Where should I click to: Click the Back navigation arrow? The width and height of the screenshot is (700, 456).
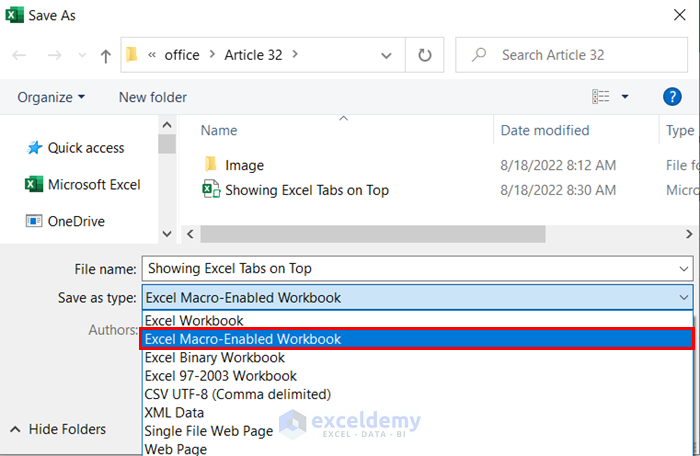[19, 55]
